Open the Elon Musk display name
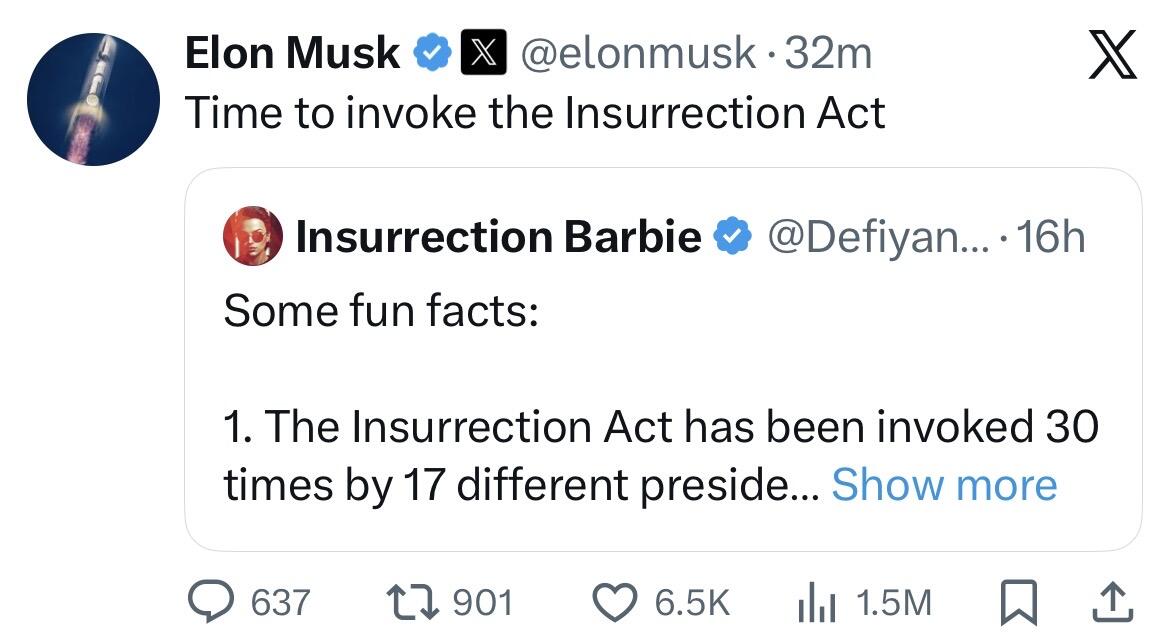Image resolution: width=1169 pixels, height=642 pixels. click(x=293, y=53)
